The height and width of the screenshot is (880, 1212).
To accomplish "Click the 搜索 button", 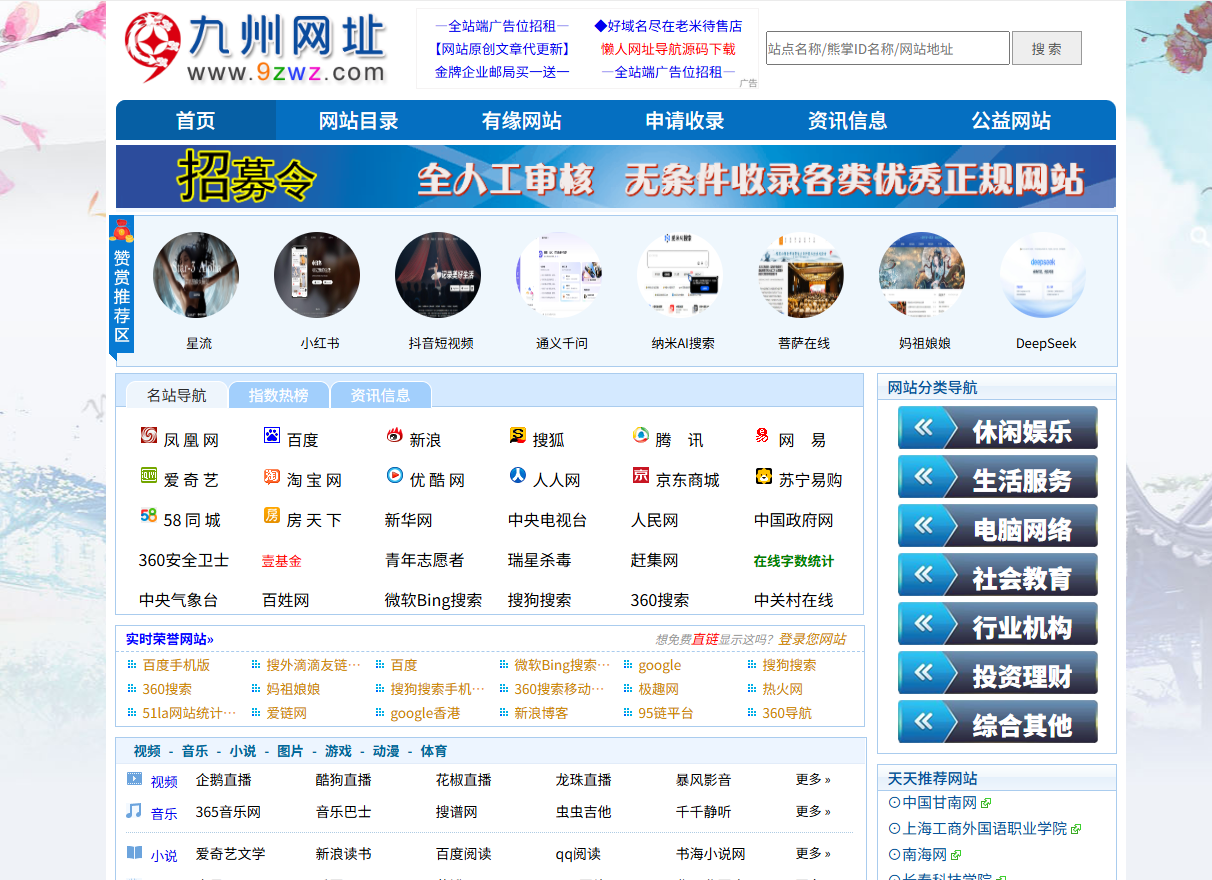I will tap(1047, 48).
